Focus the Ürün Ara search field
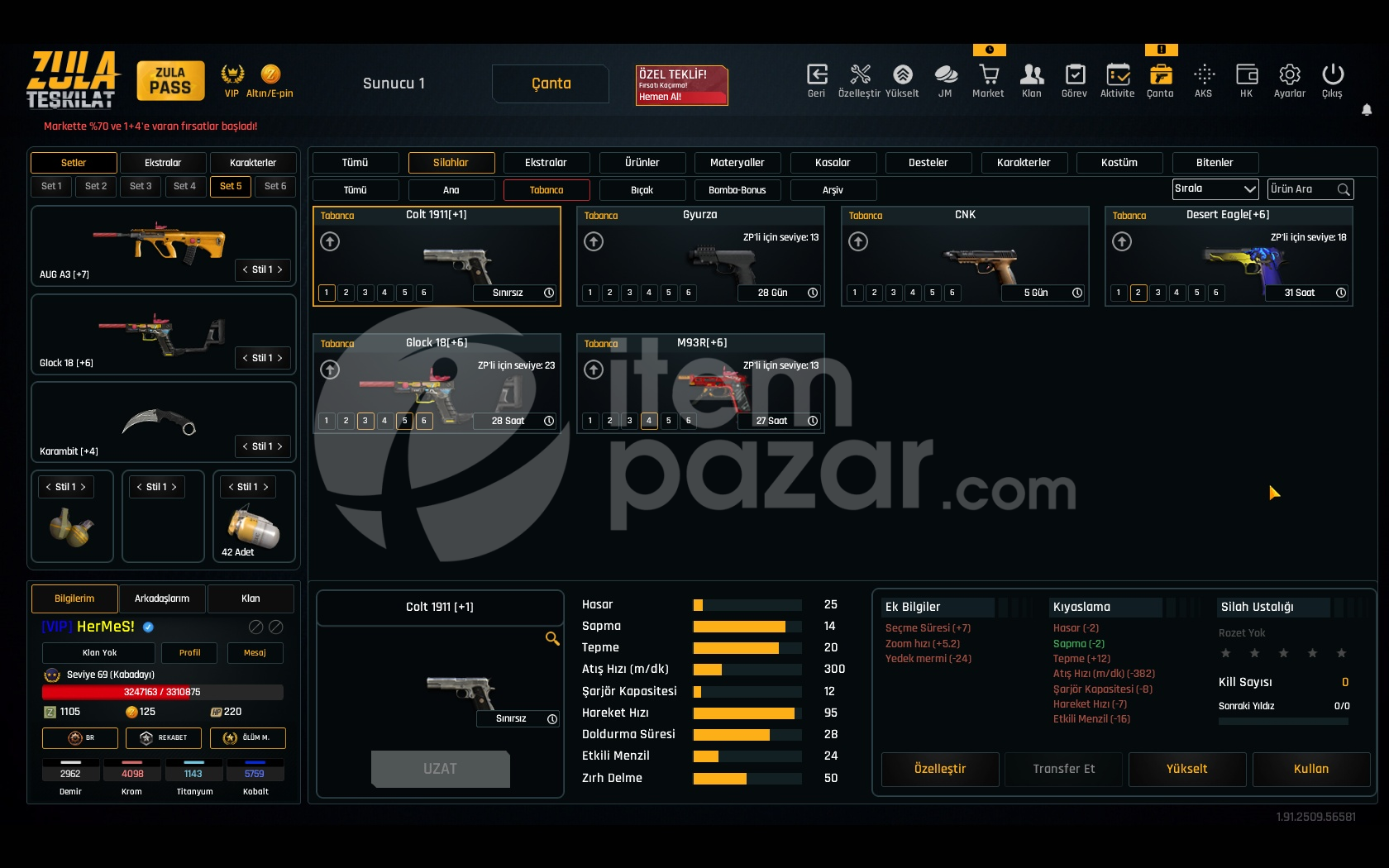 click(x=1310, y=189)
